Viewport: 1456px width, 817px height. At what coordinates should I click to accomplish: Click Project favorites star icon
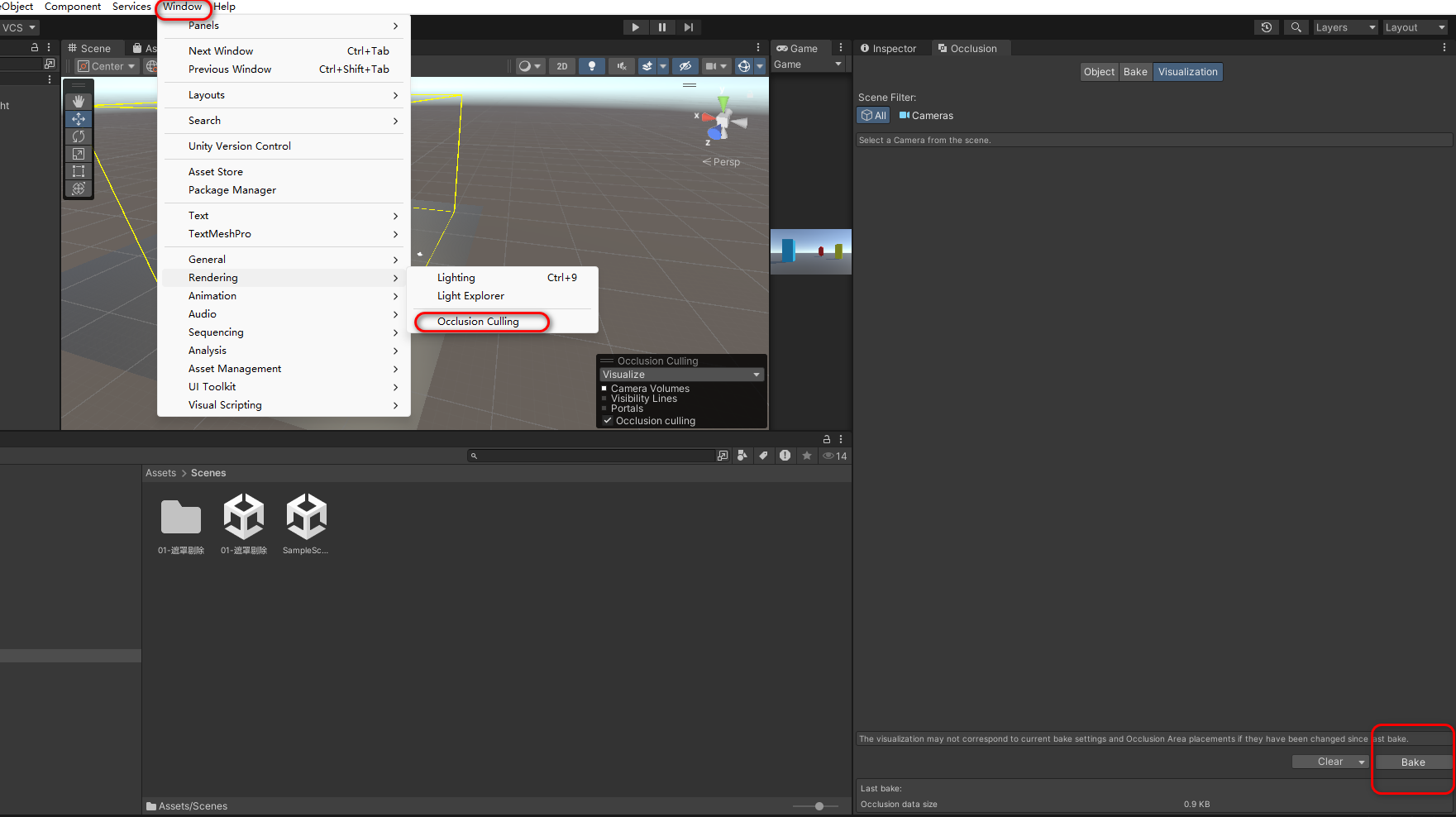pos(807,456)
